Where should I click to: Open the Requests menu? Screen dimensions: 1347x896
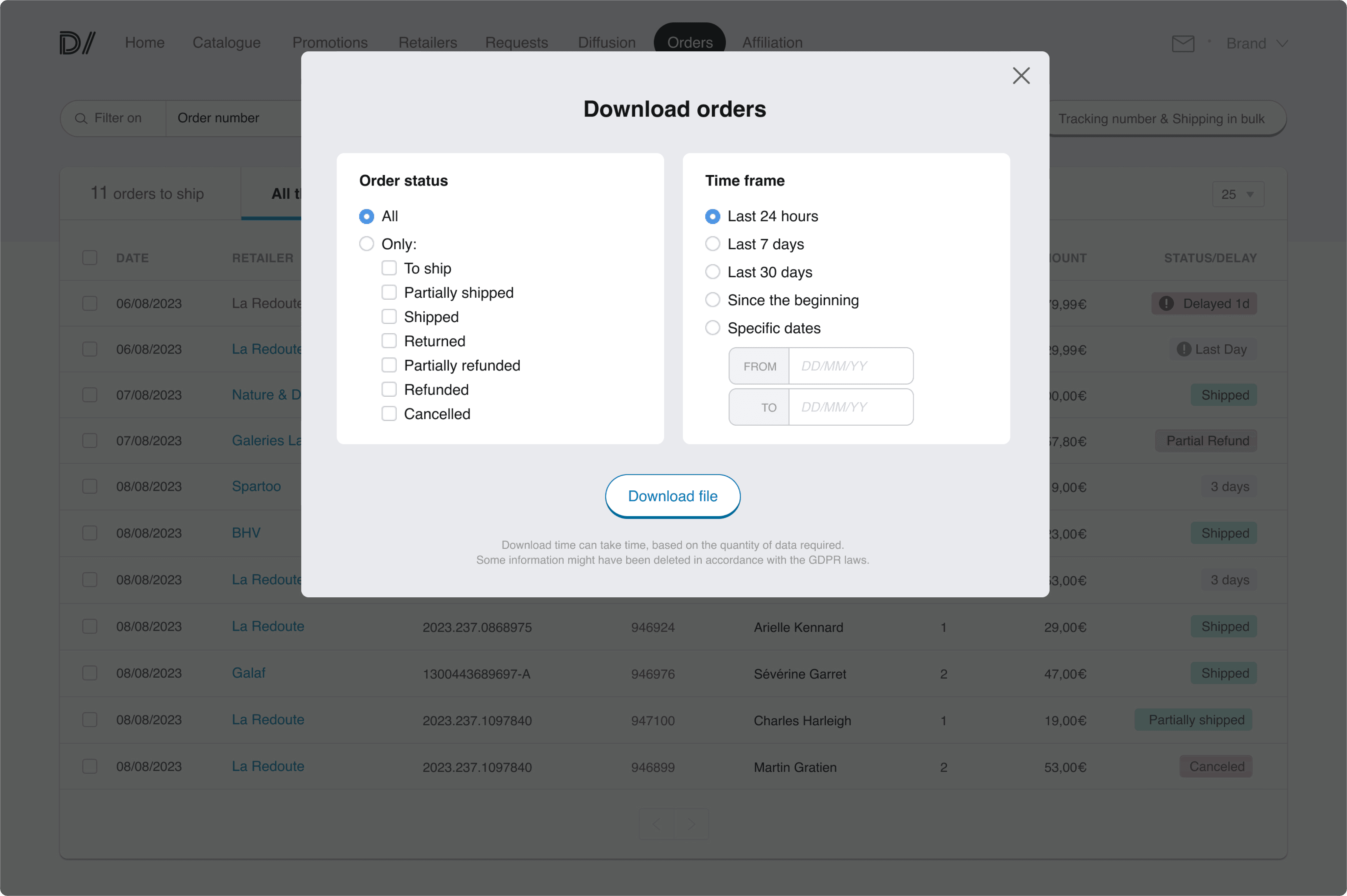pyautogui.click(x=516, y=43)
